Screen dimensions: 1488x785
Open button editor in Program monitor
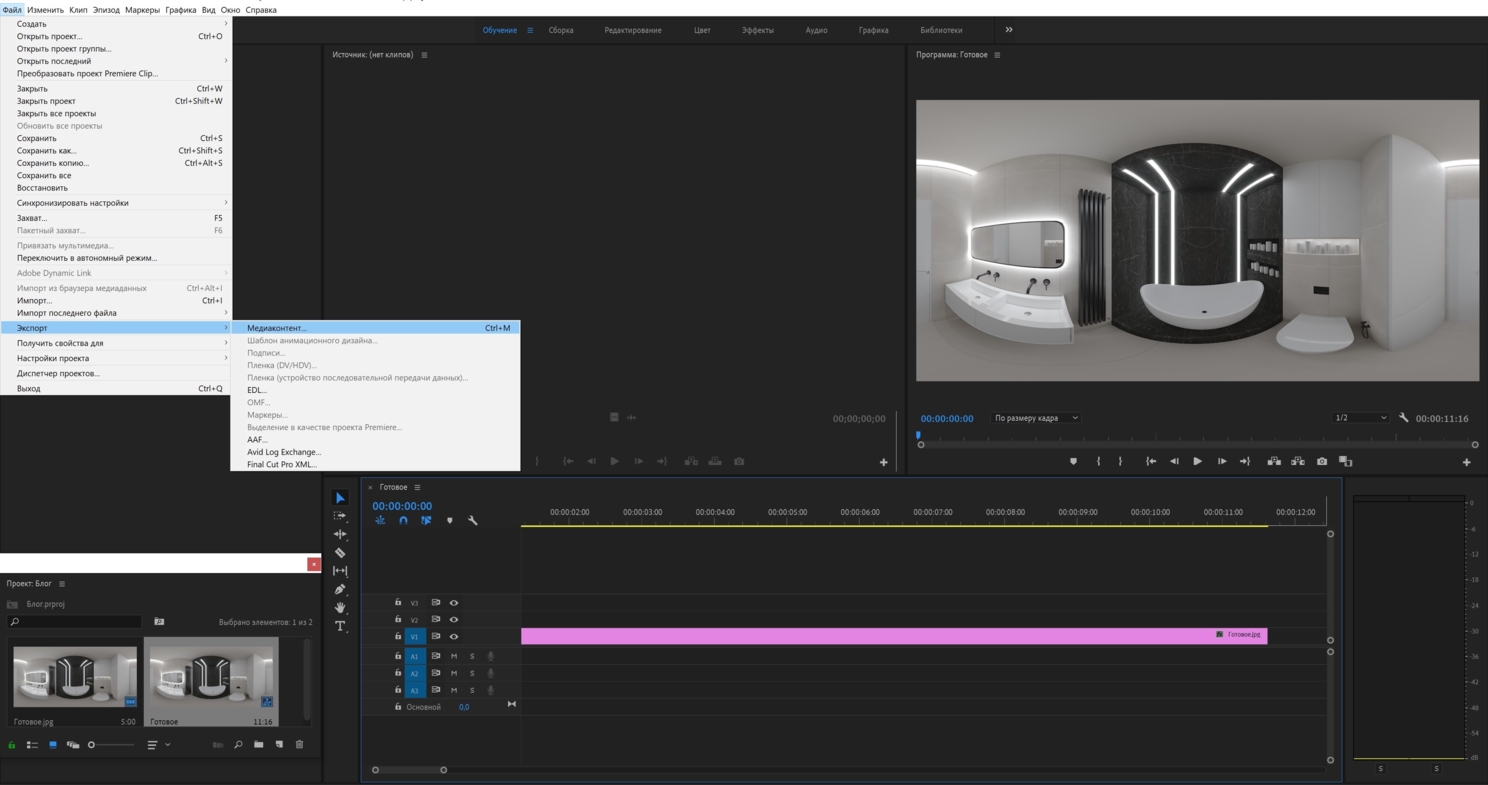[x=1467, y=462]
